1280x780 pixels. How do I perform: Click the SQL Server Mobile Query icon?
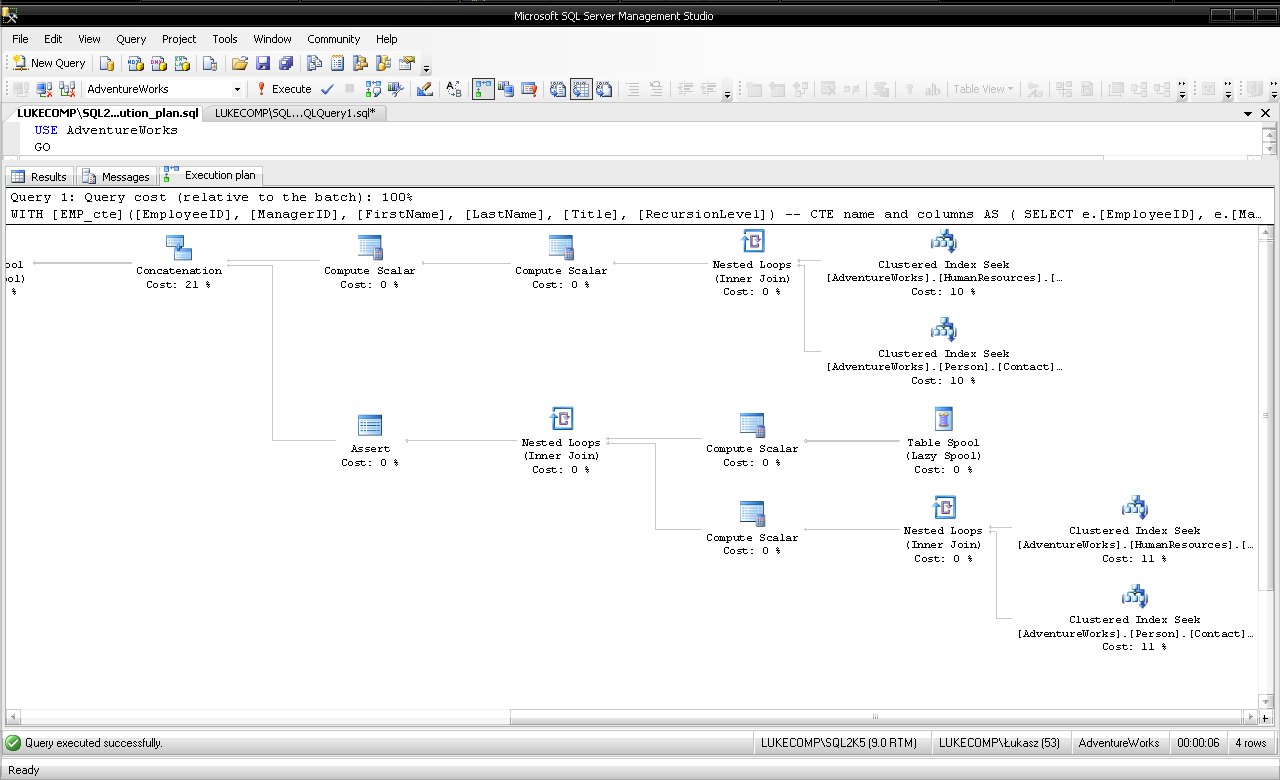pos(210,63)
